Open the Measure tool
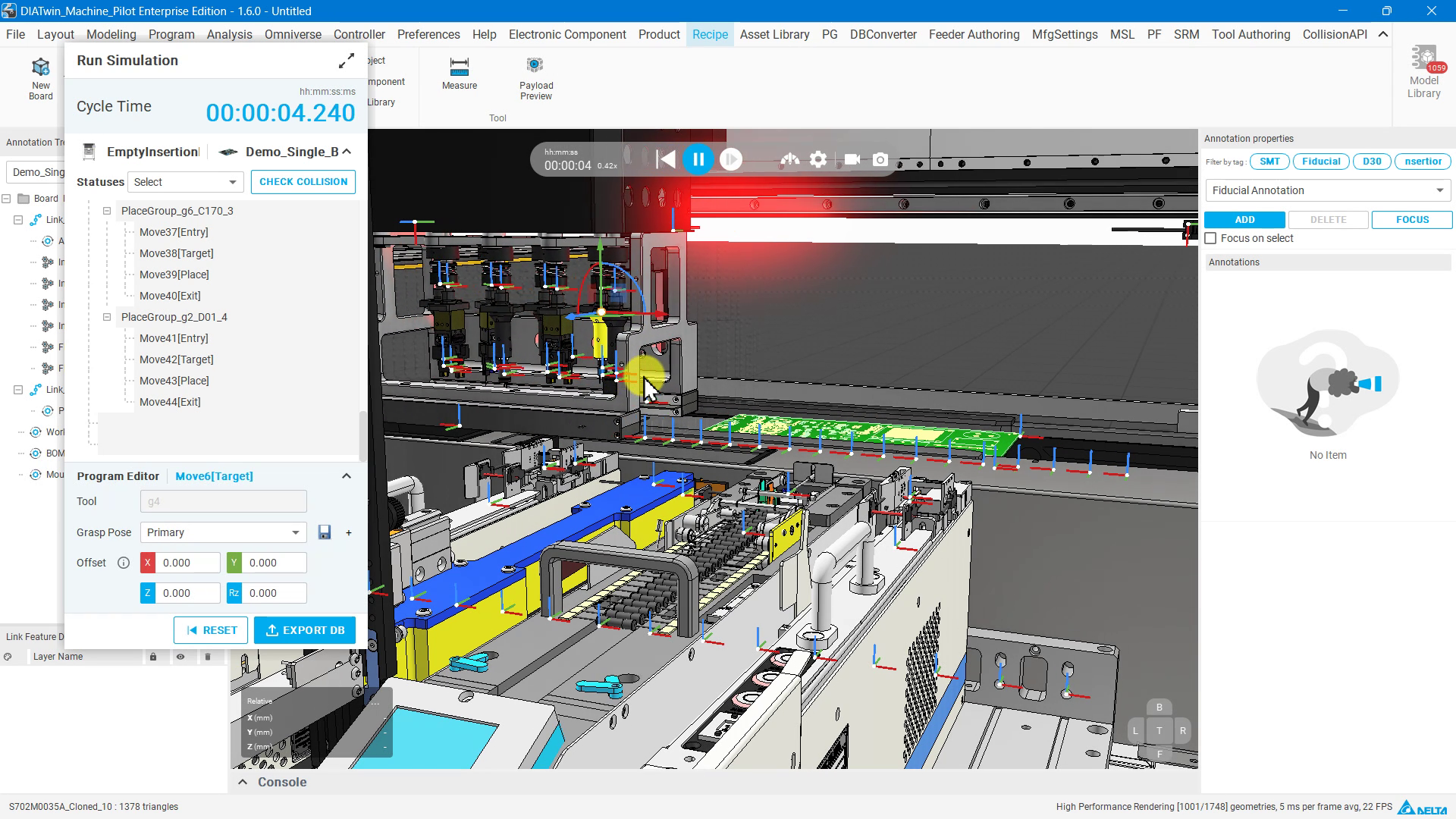Viewport: 1456px width, 819px height. click(460, 74)
